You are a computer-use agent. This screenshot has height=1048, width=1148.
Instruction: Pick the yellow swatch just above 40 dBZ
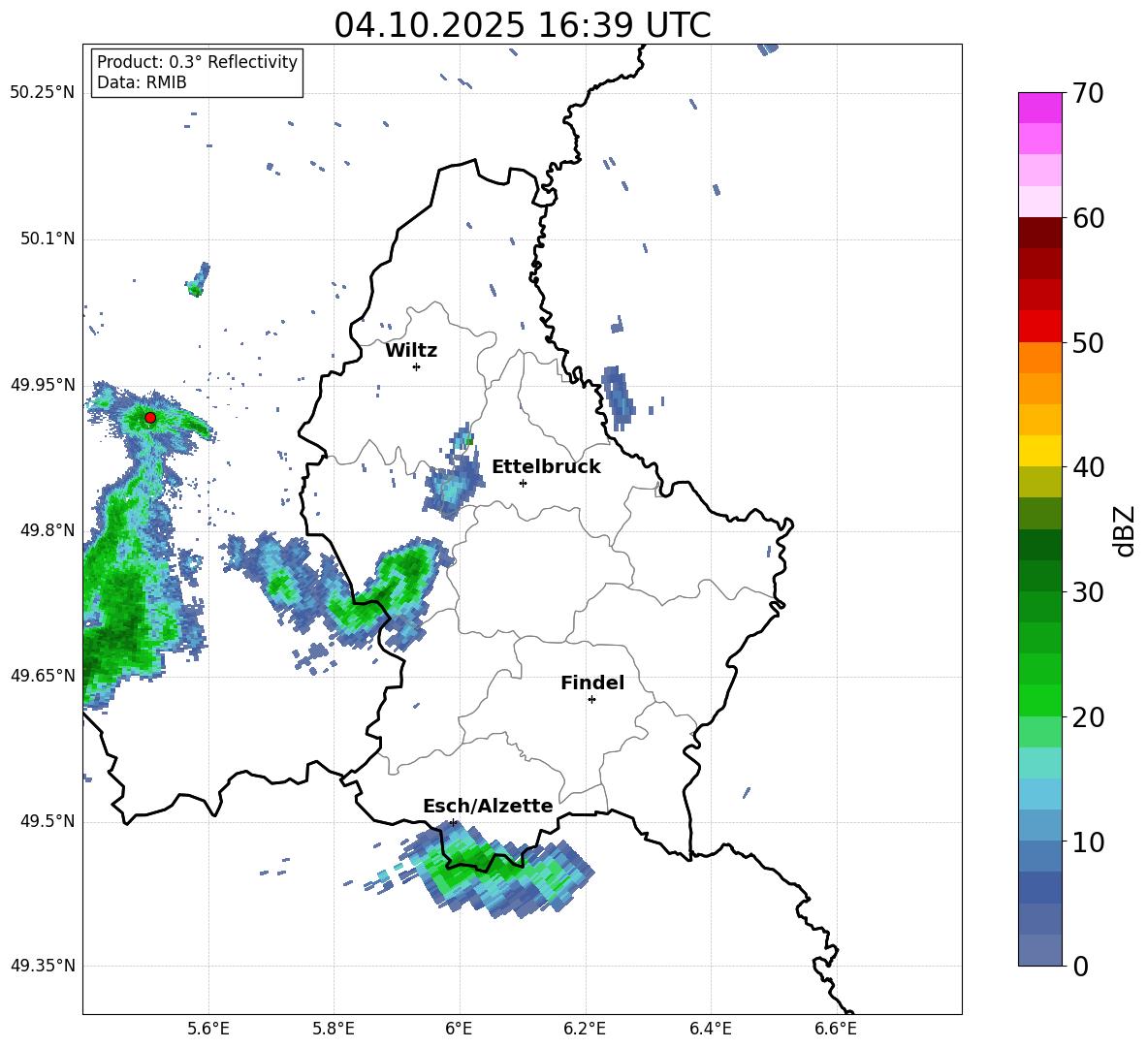[1039, 451]
